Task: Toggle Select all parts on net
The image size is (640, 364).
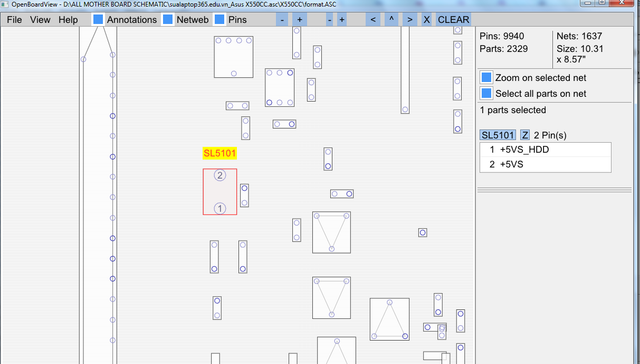Action: click(x=486, y=93)
